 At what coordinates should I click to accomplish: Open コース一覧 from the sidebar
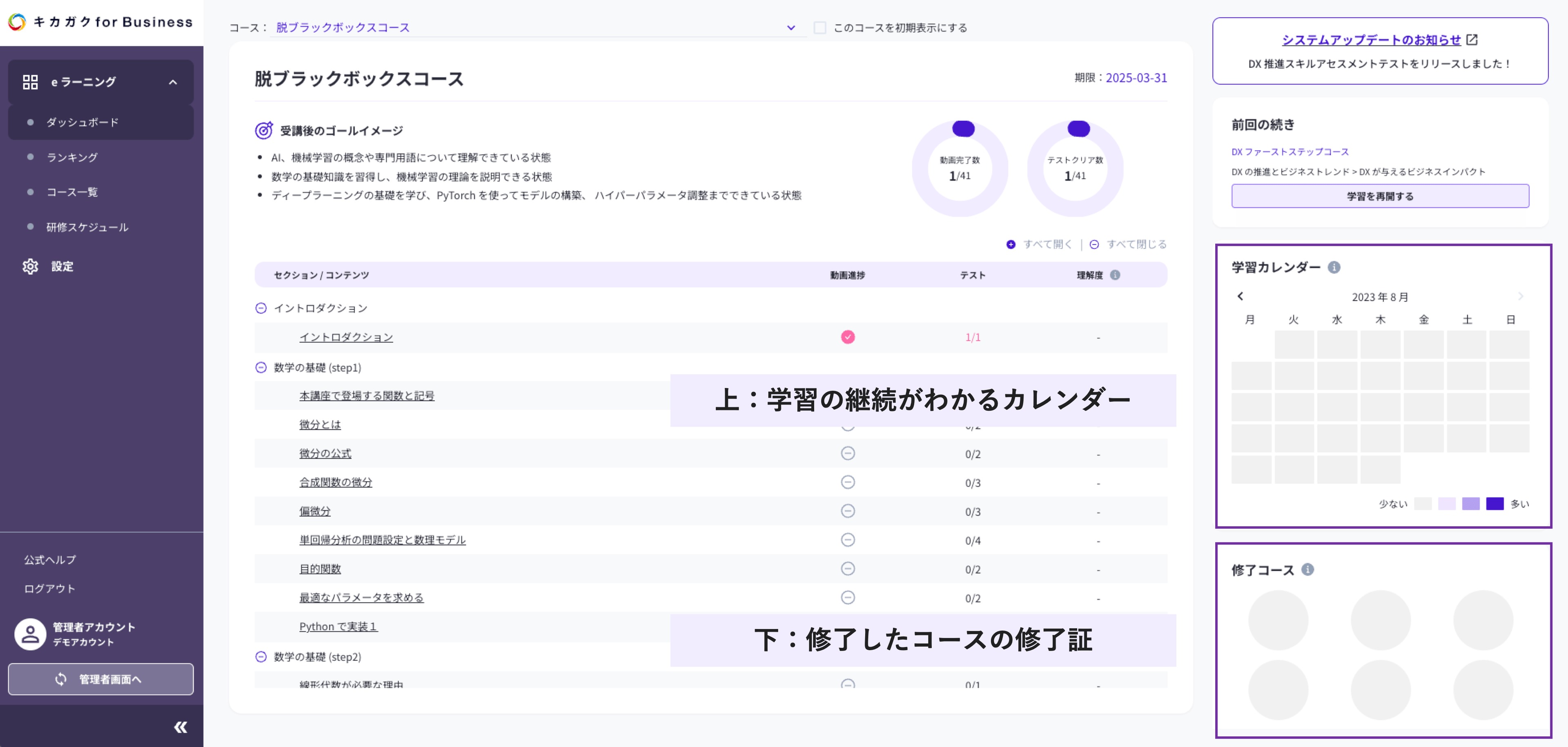pos(72,192)
